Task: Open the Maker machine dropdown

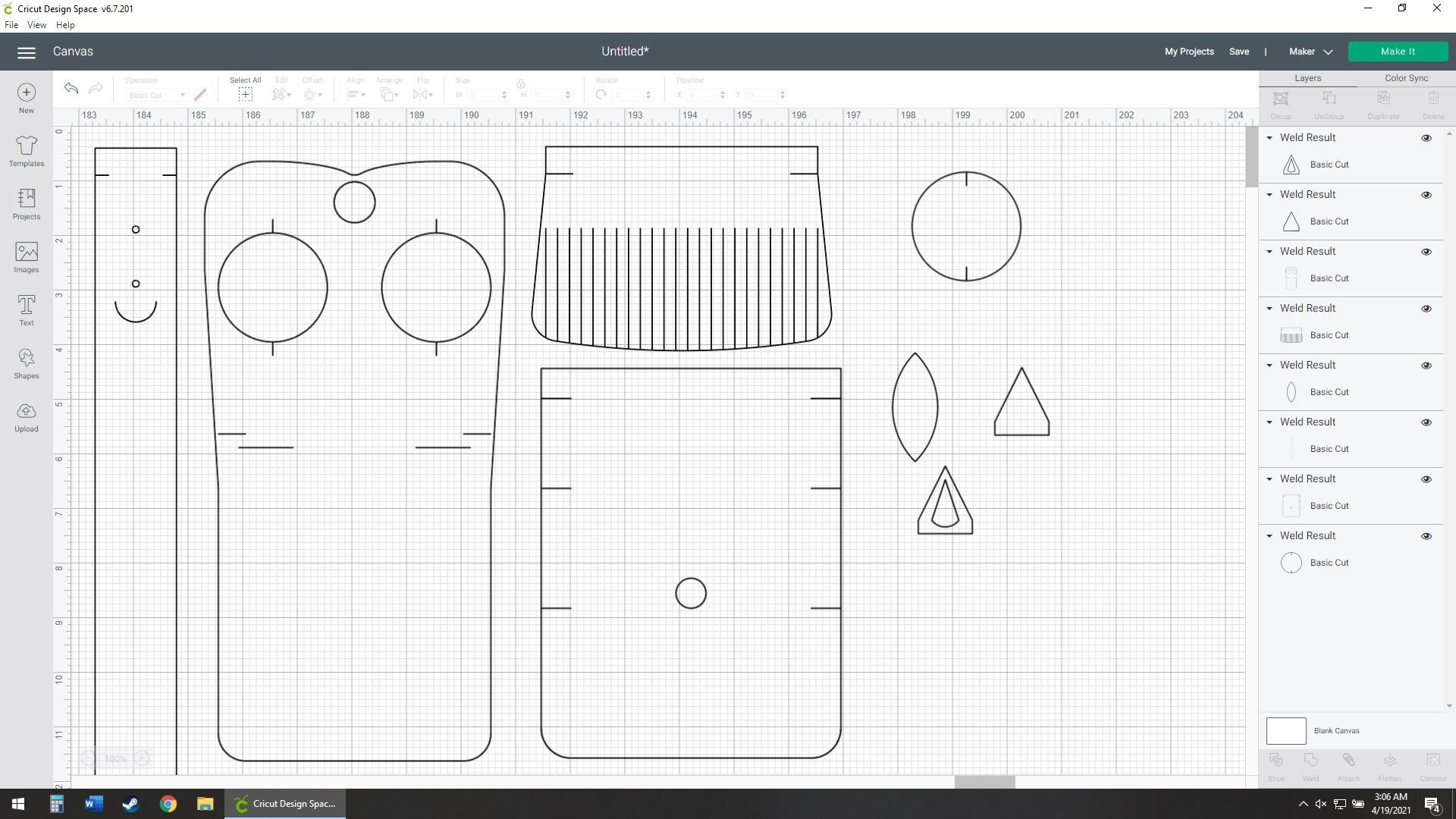Action: tap(1308, 52)
